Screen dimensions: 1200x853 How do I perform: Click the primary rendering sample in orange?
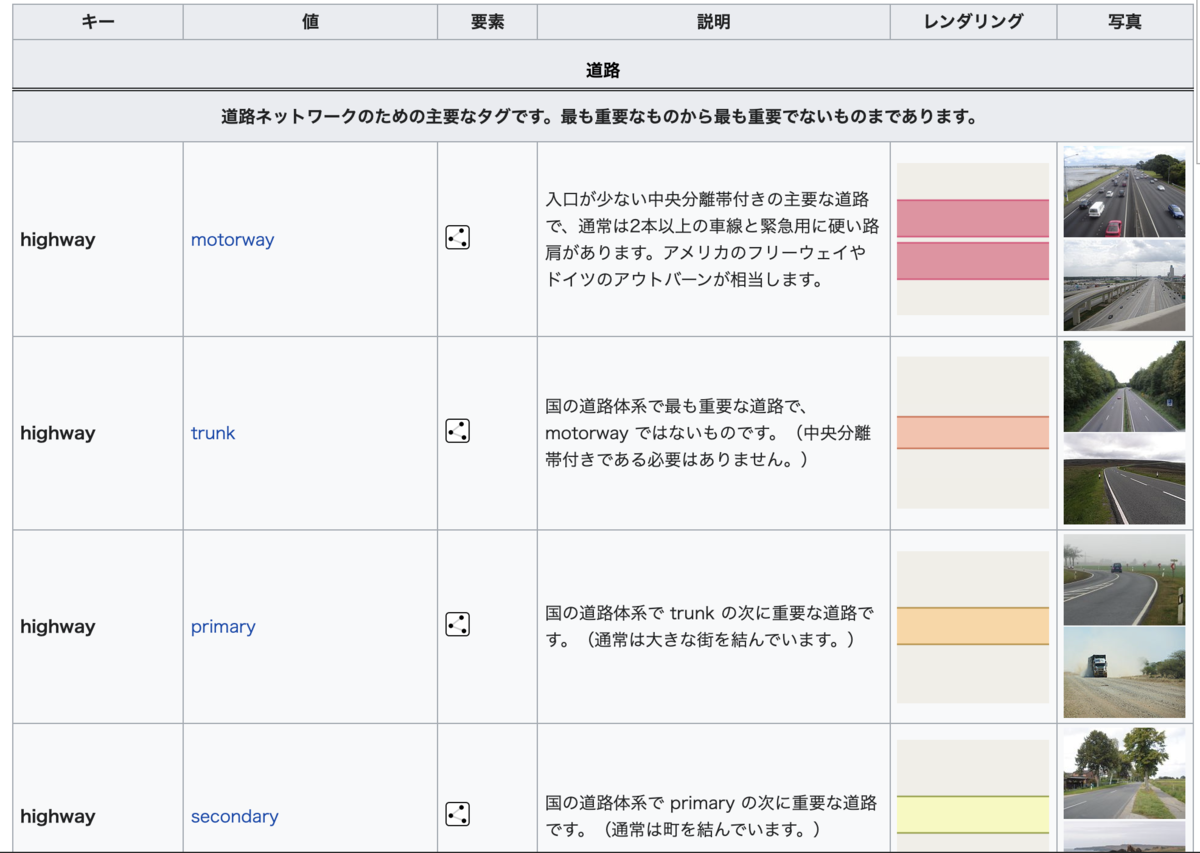973,627
